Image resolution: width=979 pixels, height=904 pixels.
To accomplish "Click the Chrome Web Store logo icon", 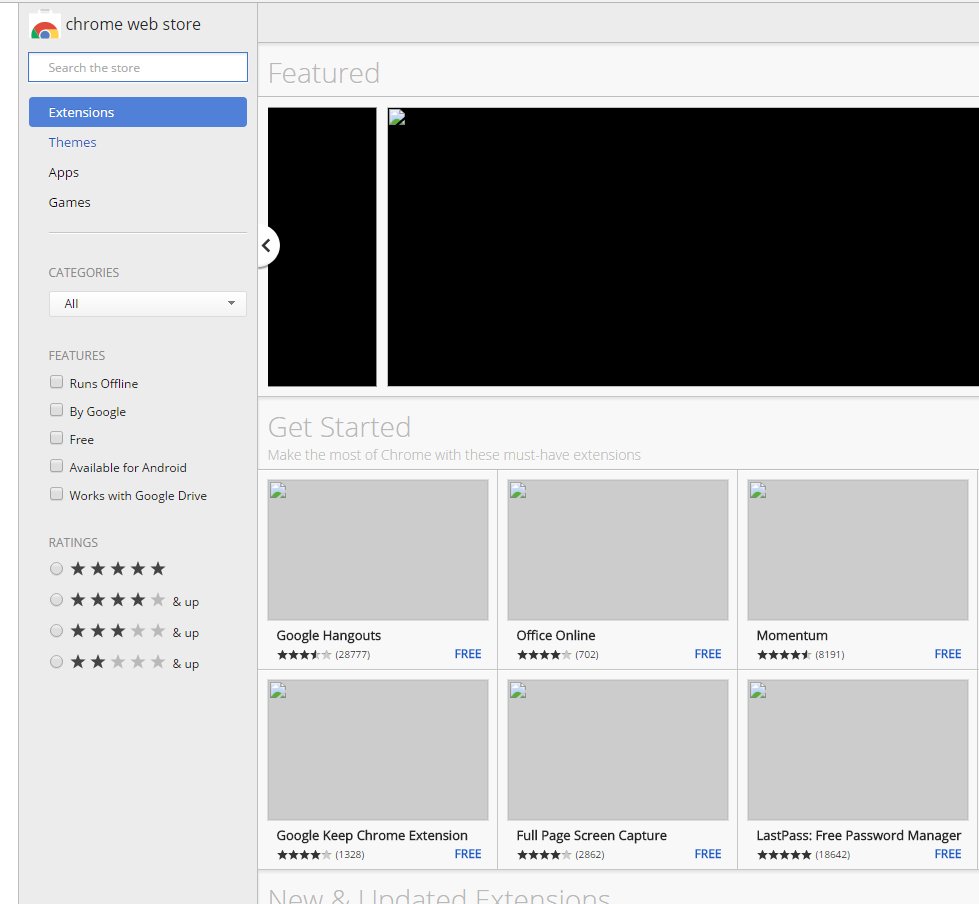I will point(44,25).
